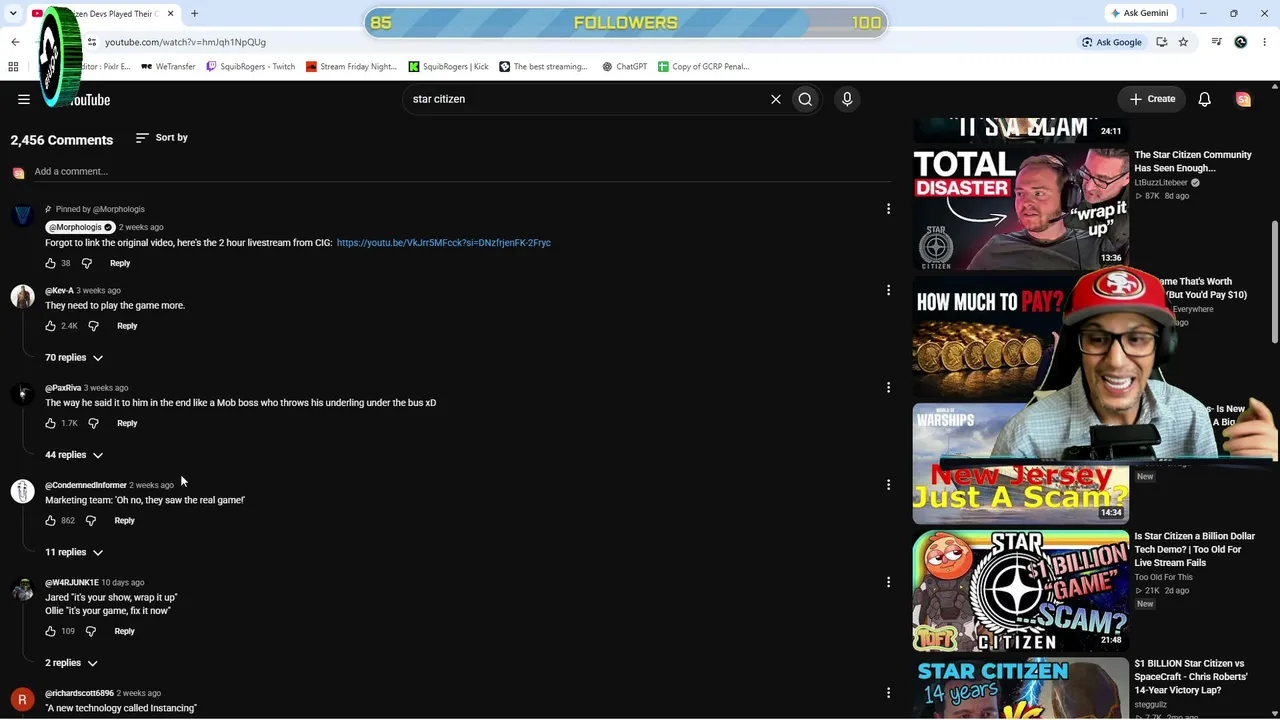Dislike the PaxRiva comment

click(x=94, y=423)
